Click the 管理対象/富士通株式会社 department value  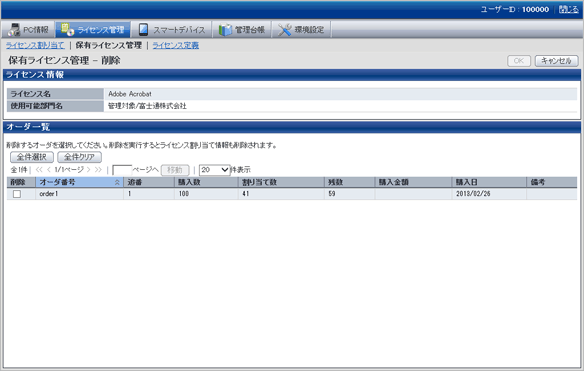147,106
